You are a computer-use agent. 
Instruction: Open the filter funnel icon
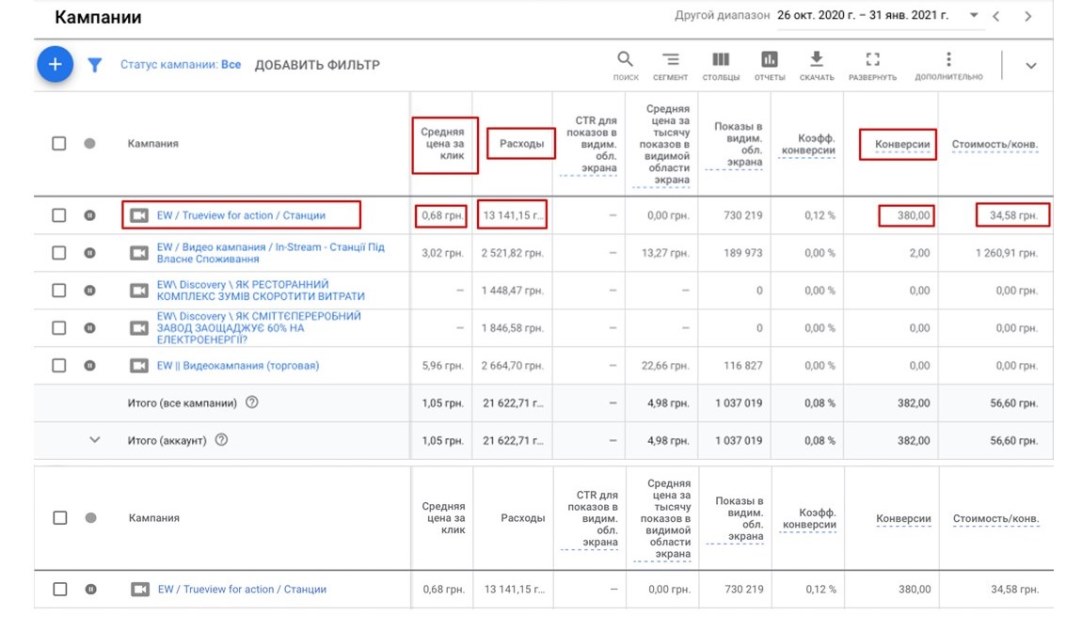[95, 65]
